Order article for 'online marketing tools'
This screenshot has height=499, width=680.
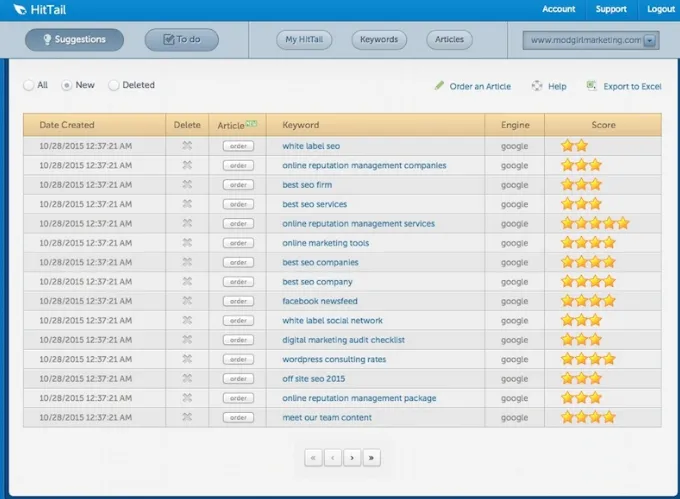click(x=238, y=243)
